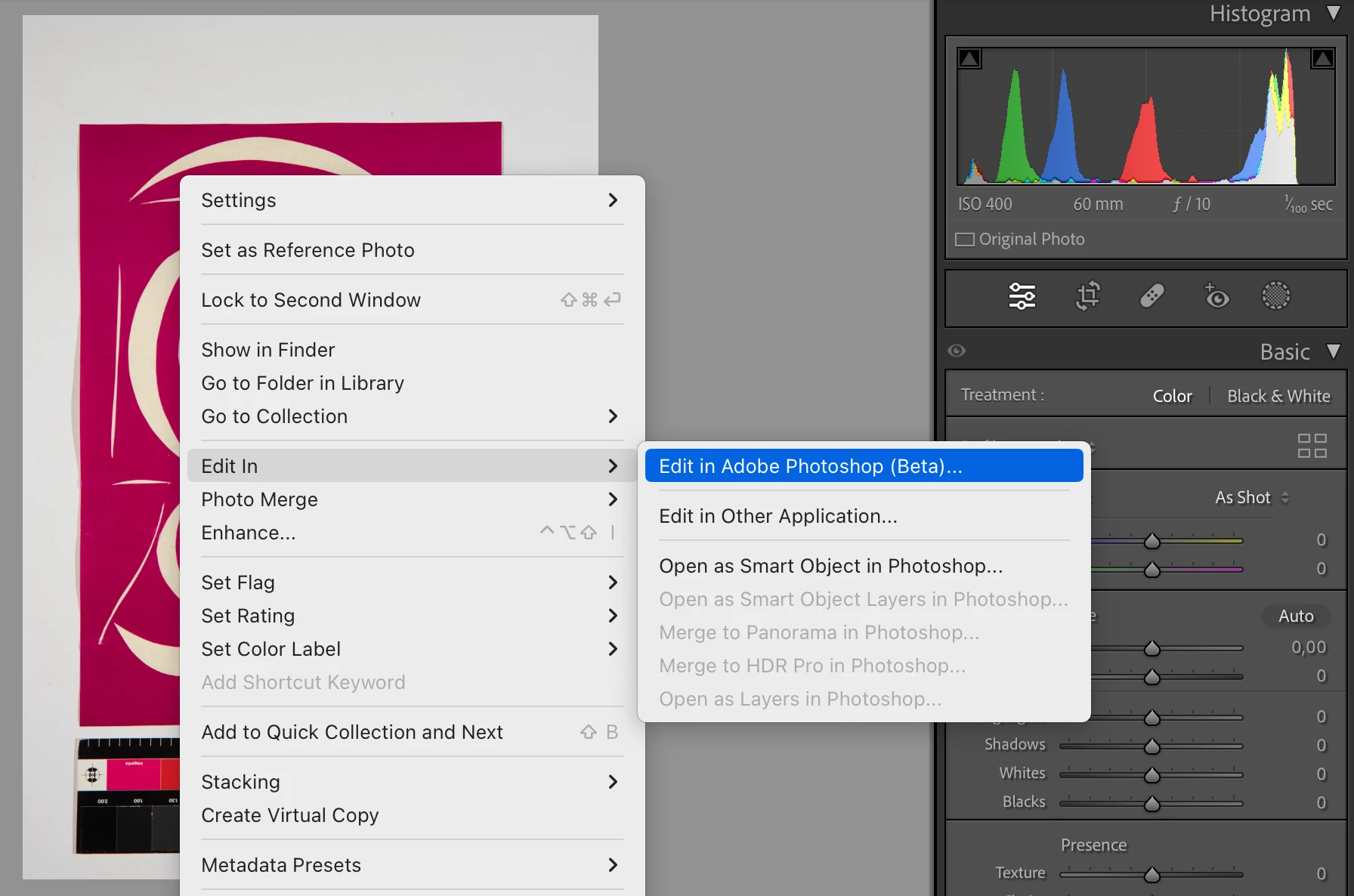Expand the Settings submenu
The image size is (1354, 896).
tap(413, 200)
